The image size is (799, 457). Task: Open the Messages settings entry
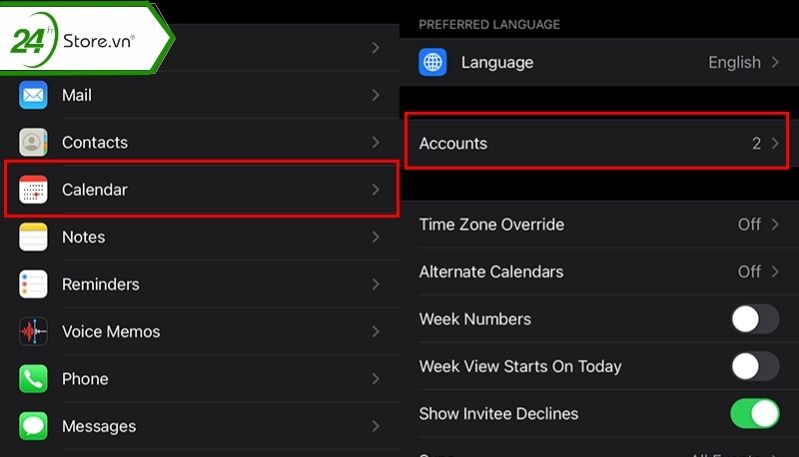pos(200,426)
